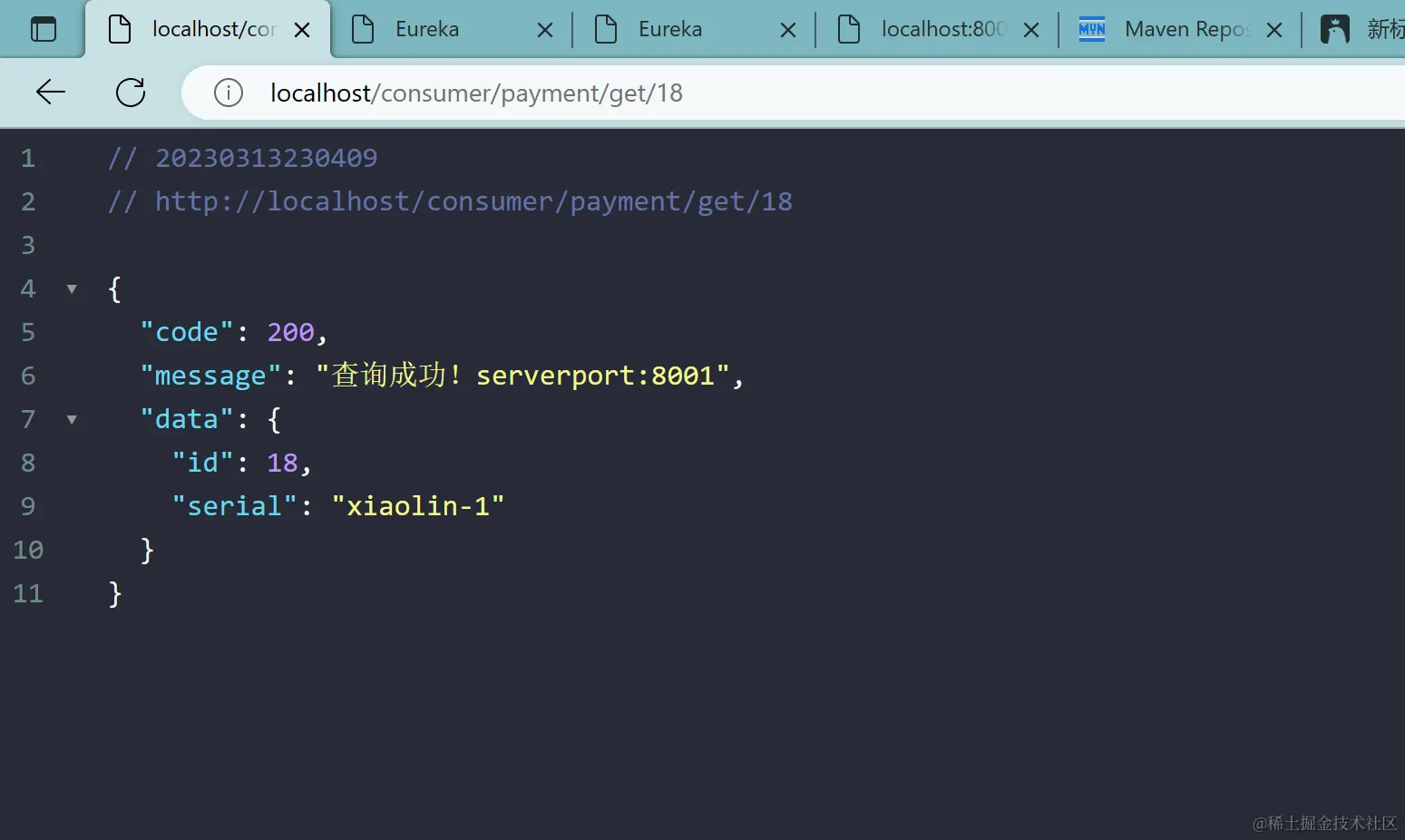Click line number 11 in the gutter
Viewport: 1405px width, 840px height.
point(28,593)
